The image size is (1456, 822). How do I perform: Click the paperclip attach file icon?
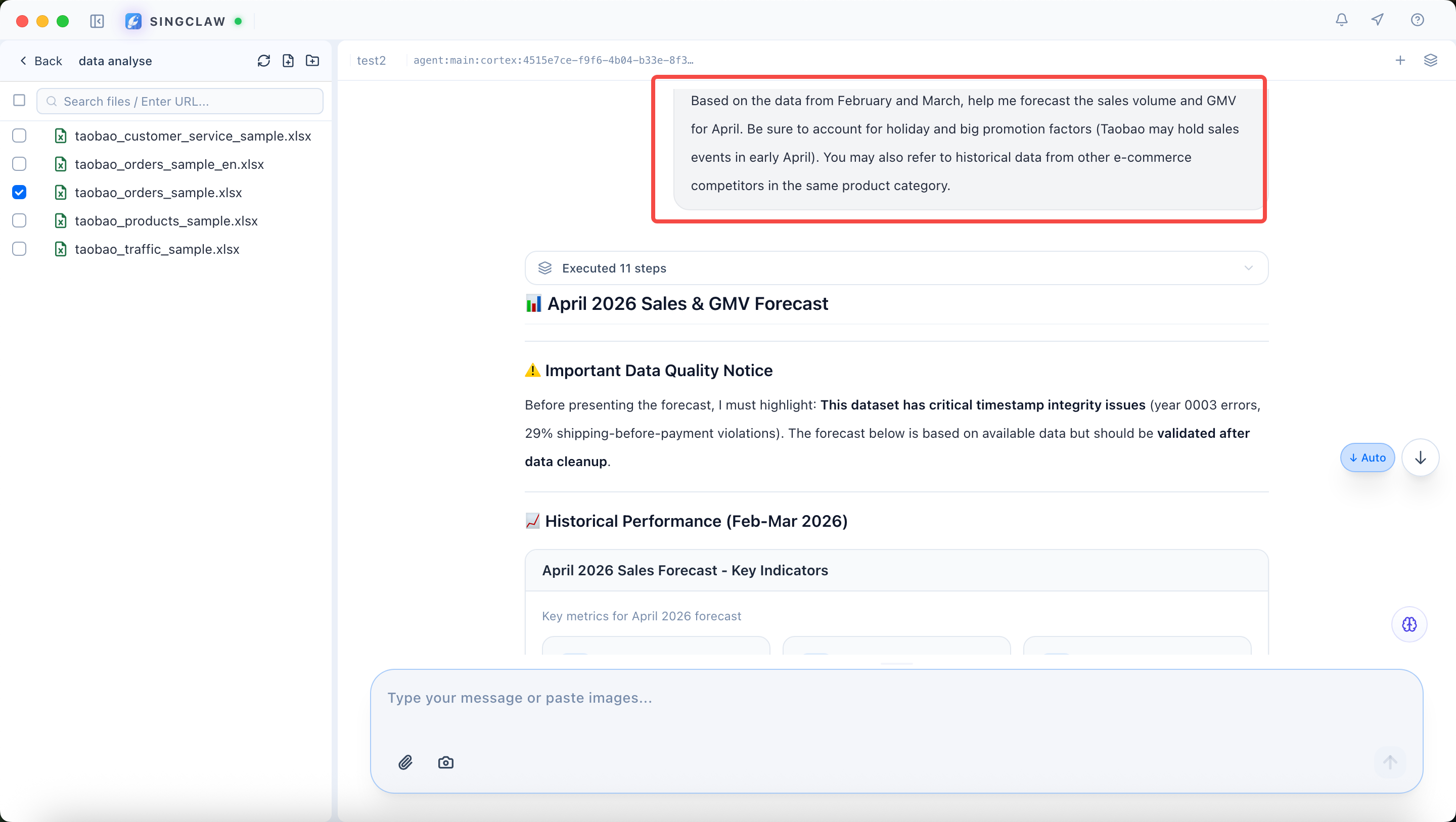[x=405, y=762]
